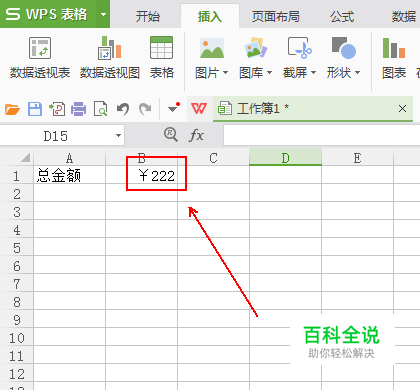Expand the 截屏 dropdown arrow
The image size is (420, 390).
(313, 72)
